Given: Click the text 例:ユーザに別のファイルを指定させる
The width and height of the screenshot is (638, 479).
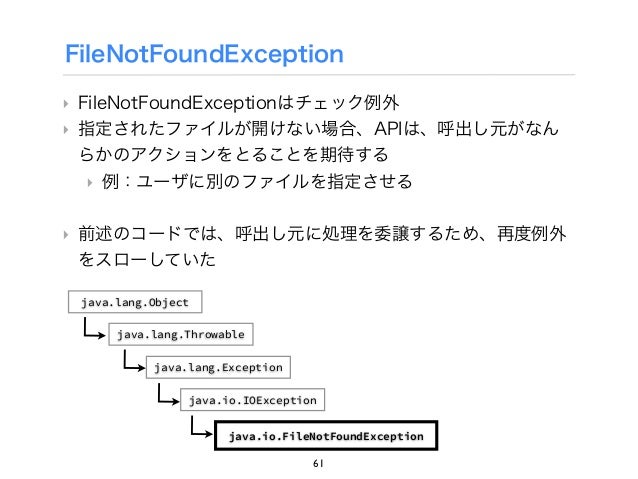Looking at the screenshot, I should tap(257, 182).
